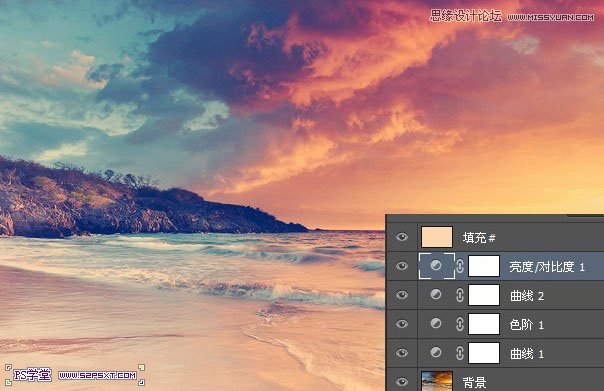Click the 色阶 1 adjustment icon

[x=436, y=323]
